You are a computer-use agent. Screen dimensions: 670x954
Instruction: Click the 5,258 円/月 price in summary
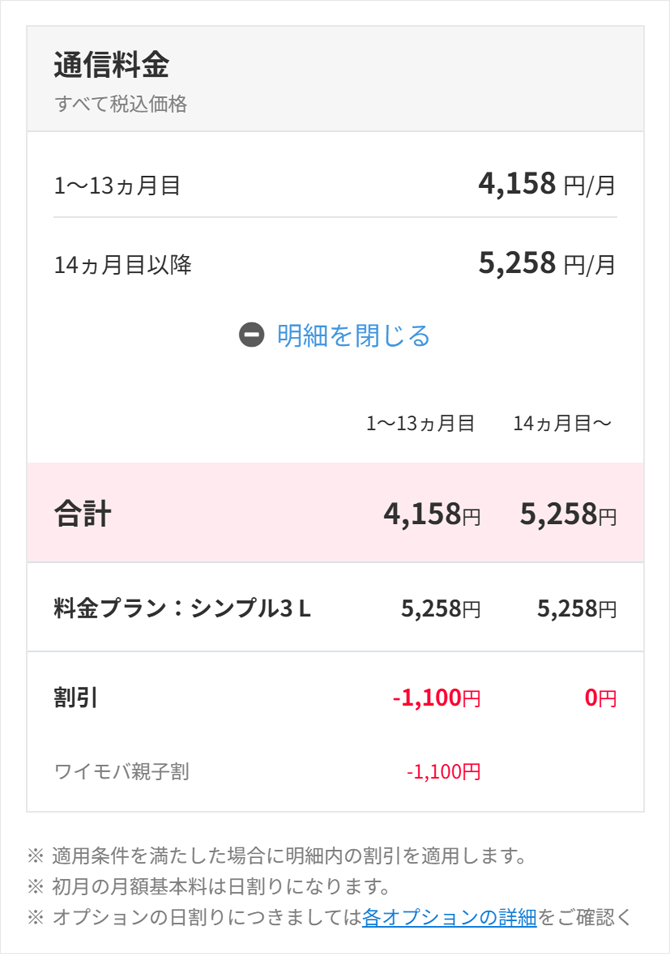tap(547, 264)
